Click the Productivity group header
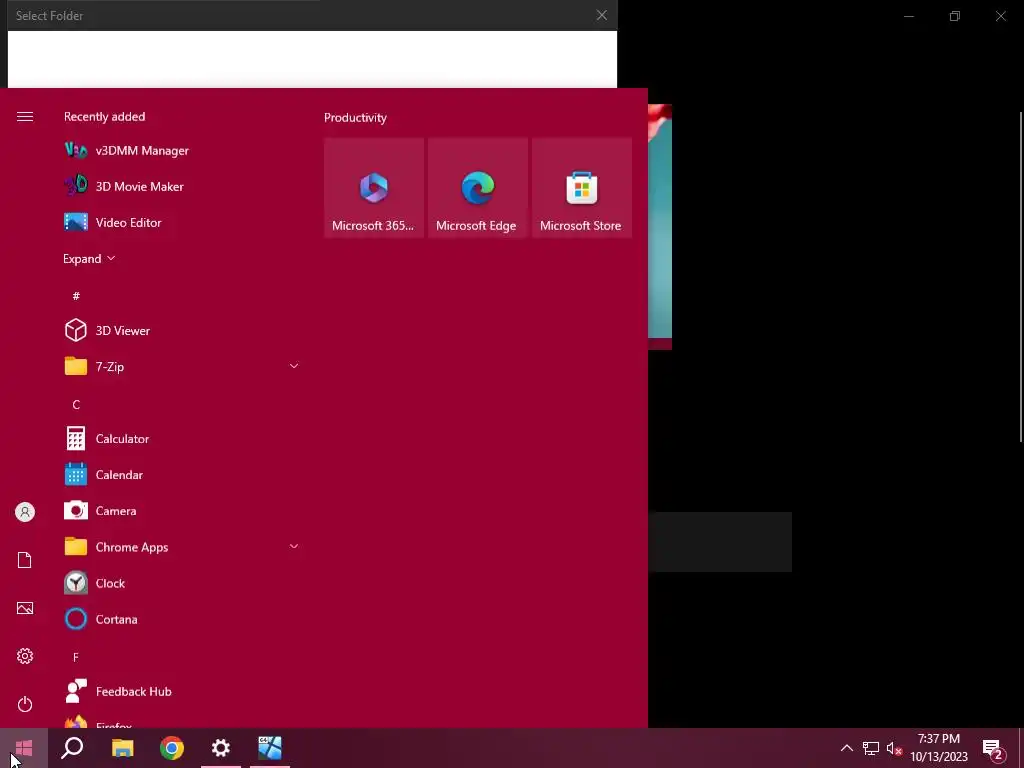The image size is (1024, 768). (x=355, y=118)
